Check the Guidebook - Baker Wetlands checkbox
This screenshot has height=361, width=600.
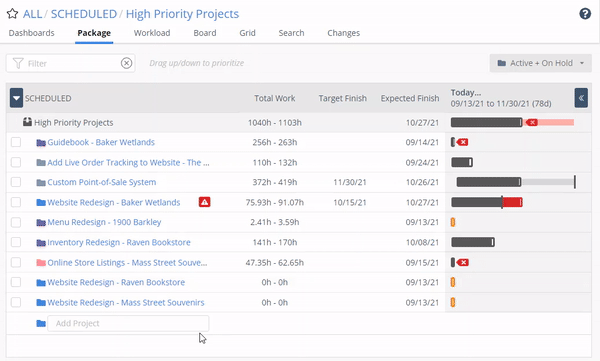[x=16, y=142]
